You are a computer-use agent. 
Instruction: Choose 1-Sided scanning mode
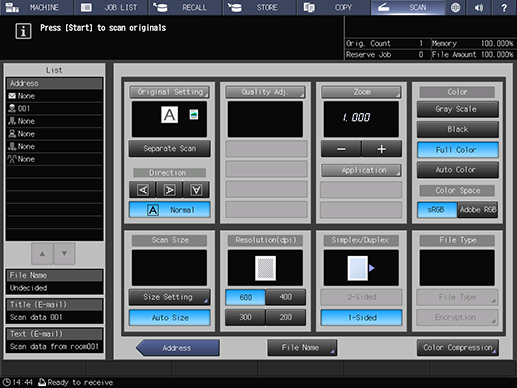pyautogui.click(x=361, y=318)
